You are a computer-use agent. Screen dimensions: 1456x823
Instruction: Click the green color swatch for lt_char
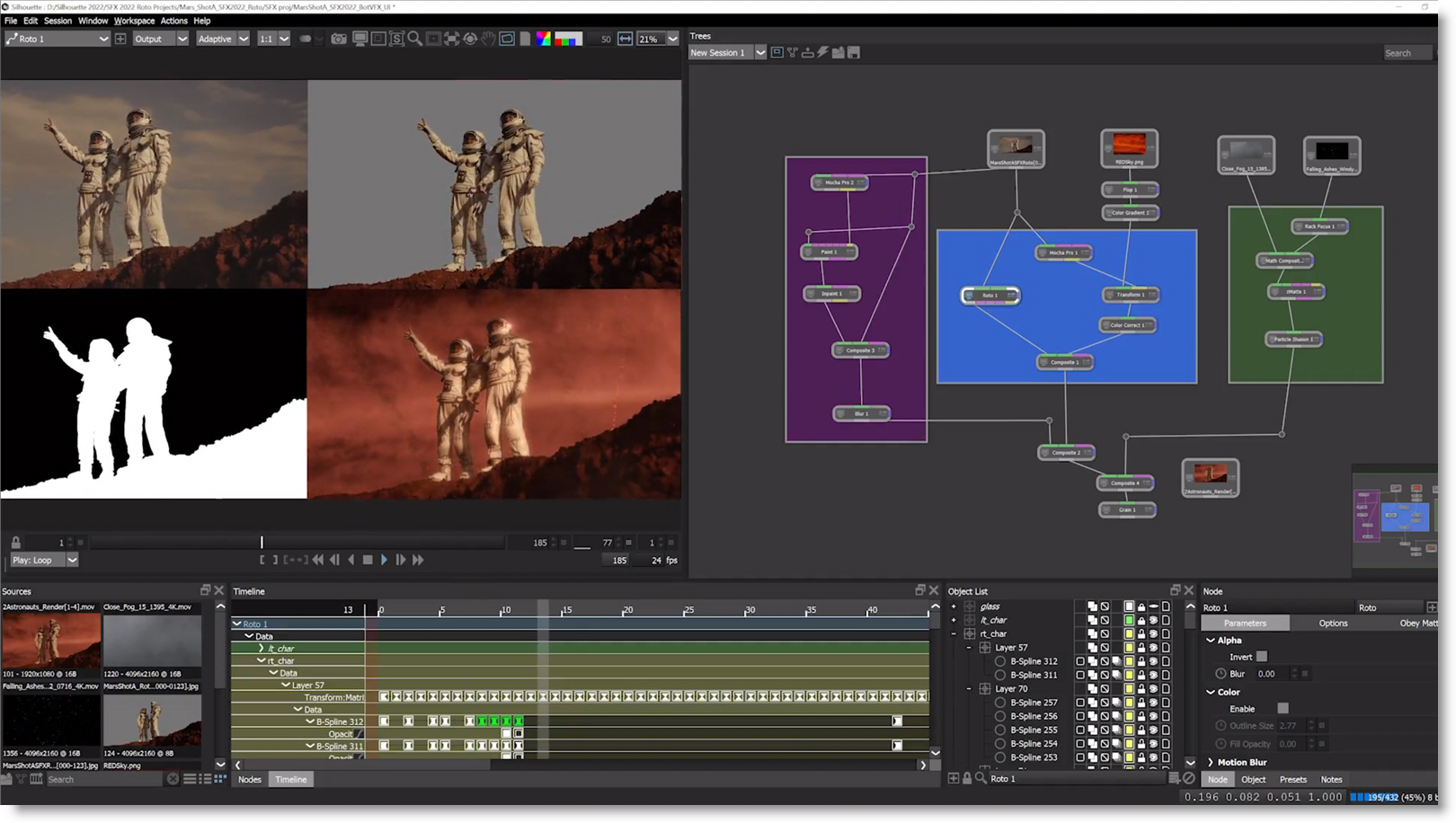pos(1129,620)
